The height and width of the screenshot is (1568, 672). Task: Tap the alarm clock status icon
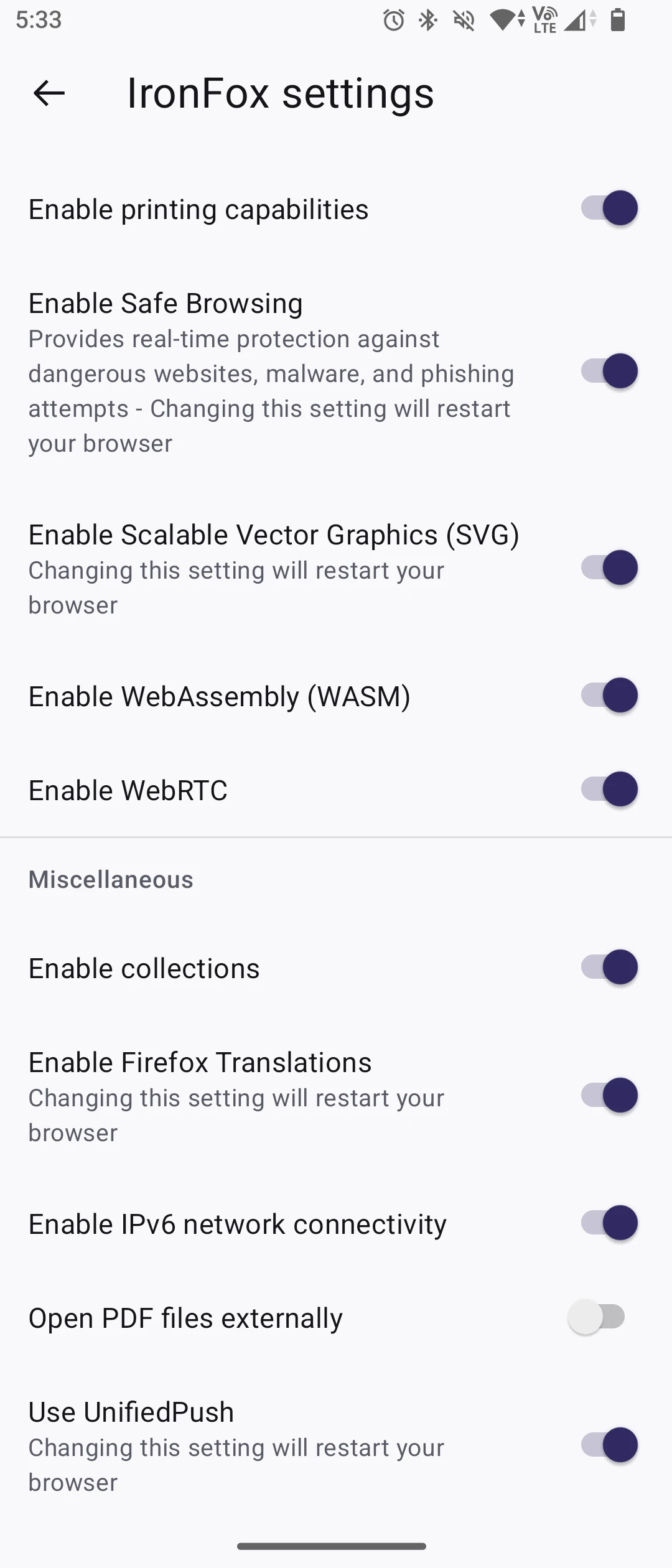click(393, 21)
